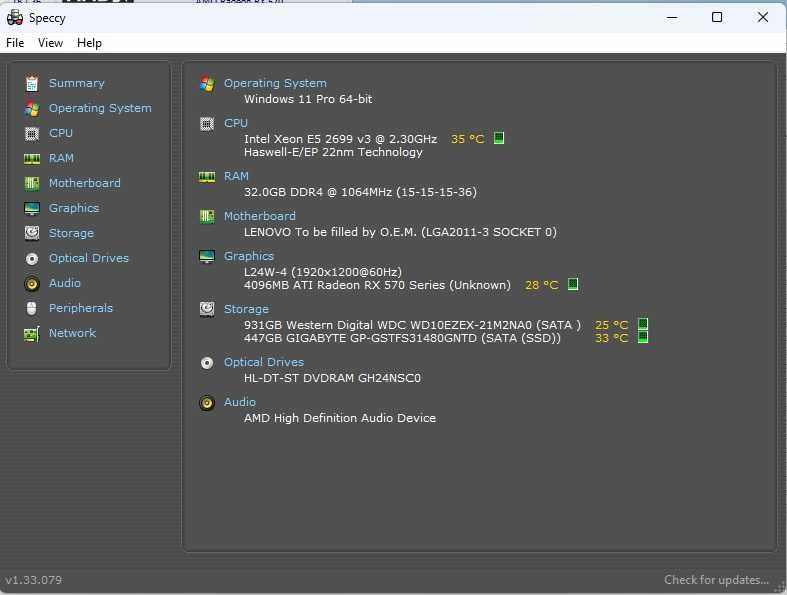Select Summary in the sidebar
The width and height of the screenshot is (787, 595).
pyautogui.click(x=77, y=83)
